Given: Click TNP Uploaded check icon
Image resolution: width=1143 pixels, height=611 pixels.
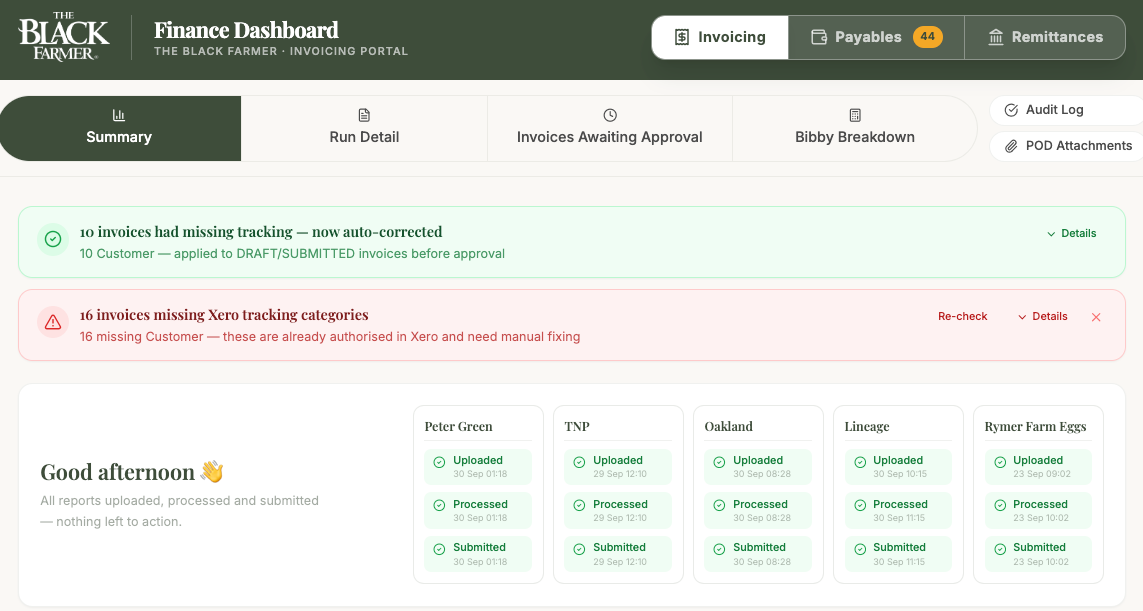Looking at the screenshot, I should 580,462.
